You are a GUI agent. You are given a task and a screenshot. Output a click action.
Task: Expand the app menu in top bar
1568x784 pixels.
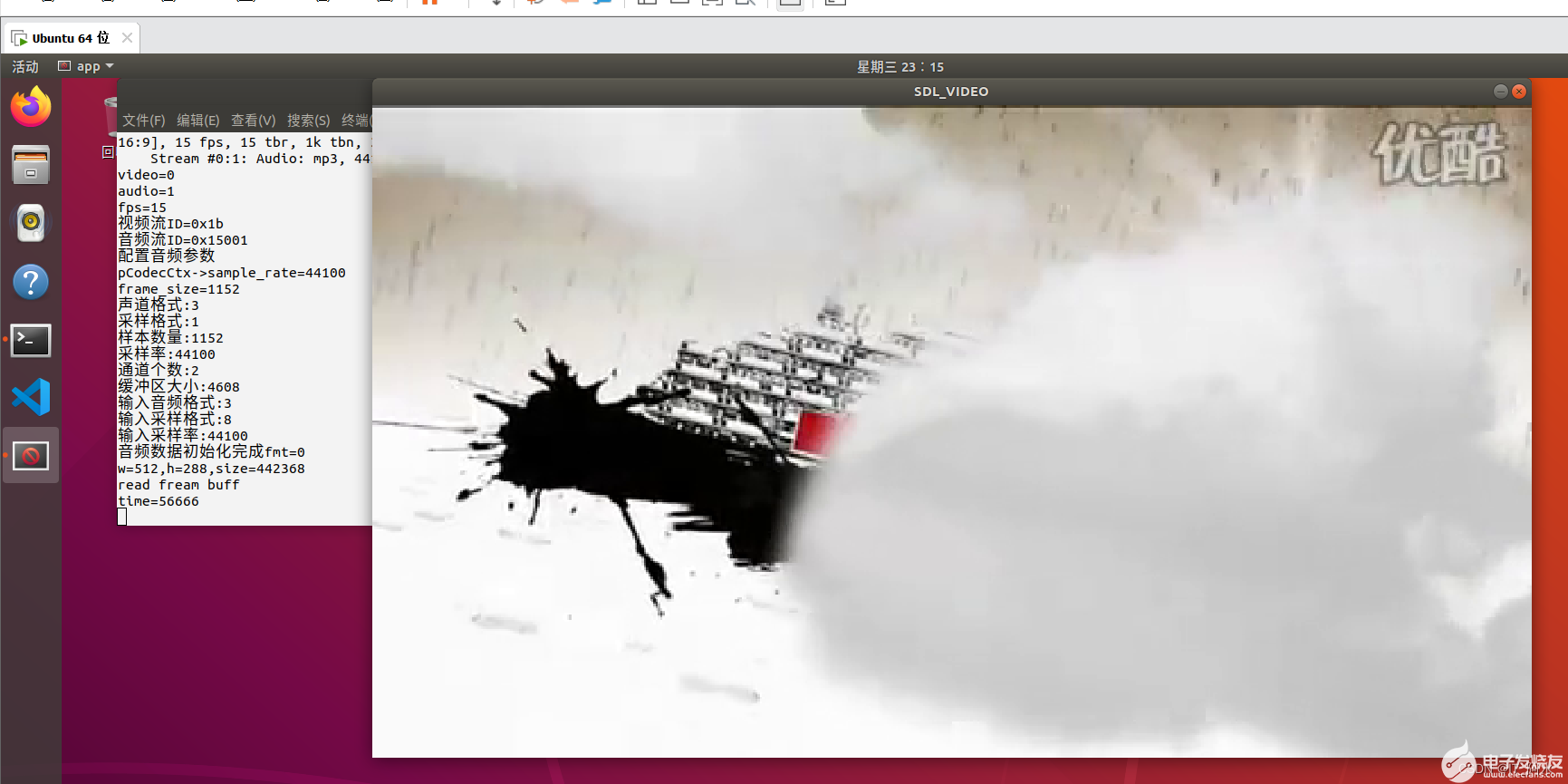tap(86, 66)
